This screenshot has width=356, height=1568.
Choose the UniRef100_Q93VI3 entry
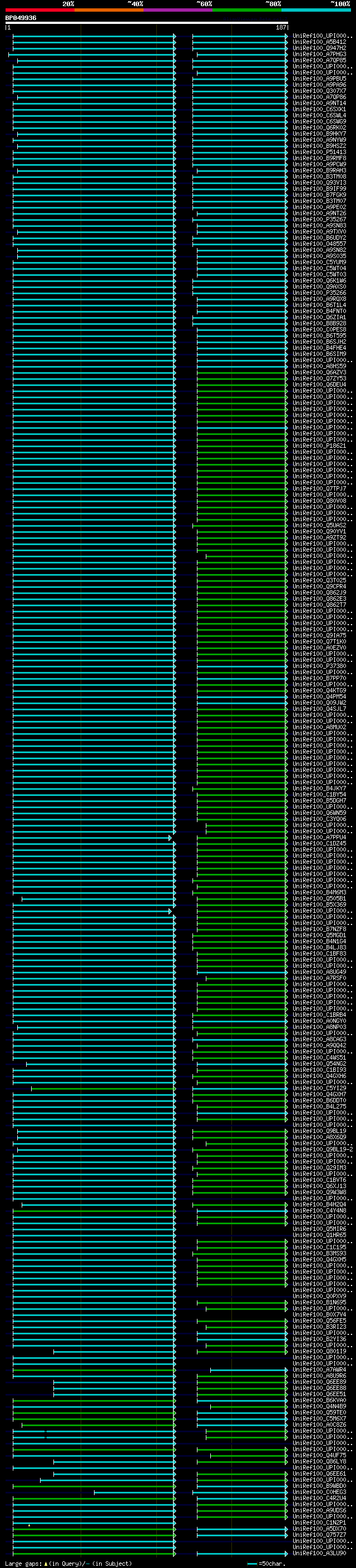pos(319,182)
